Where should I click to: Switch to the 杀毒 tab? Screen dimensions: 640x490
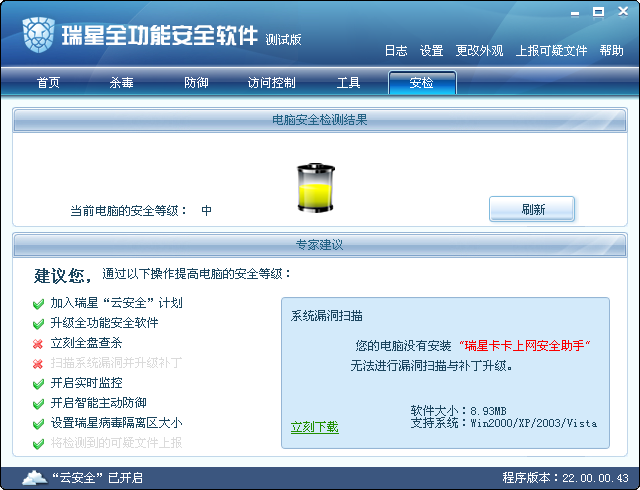pyautogui.click(x=122, y=83)
